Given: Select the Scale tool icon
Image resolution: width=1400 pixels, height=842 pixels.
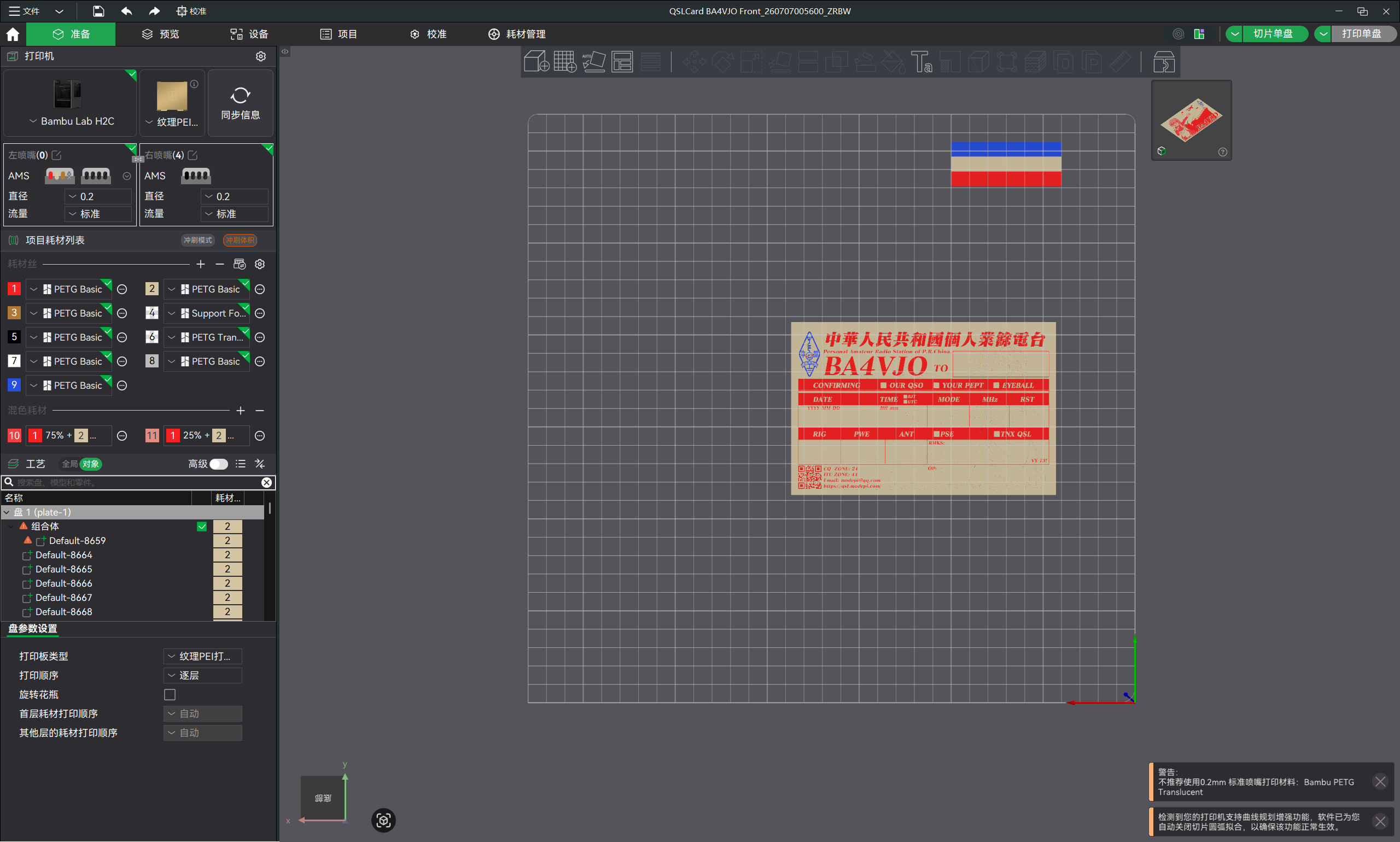Looking at the screenshot, I should click(x=751, y=61).
